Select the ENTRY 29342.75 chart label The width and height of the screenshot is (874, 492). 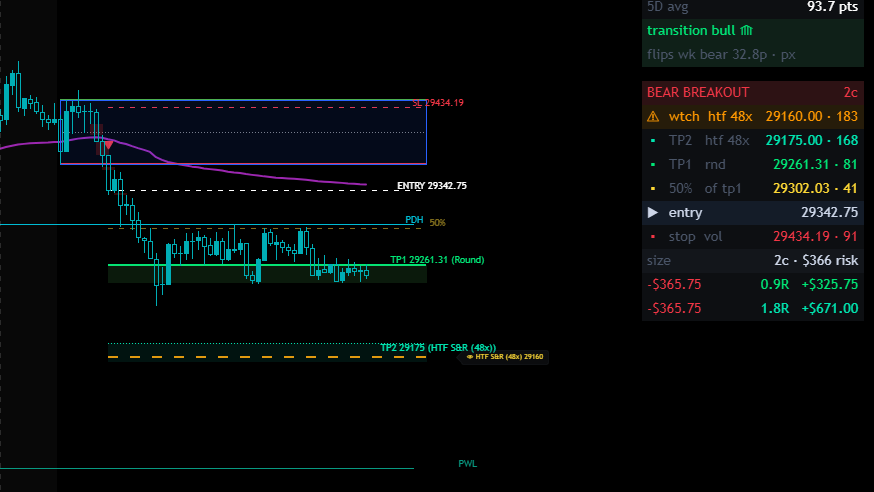point(431,186)
